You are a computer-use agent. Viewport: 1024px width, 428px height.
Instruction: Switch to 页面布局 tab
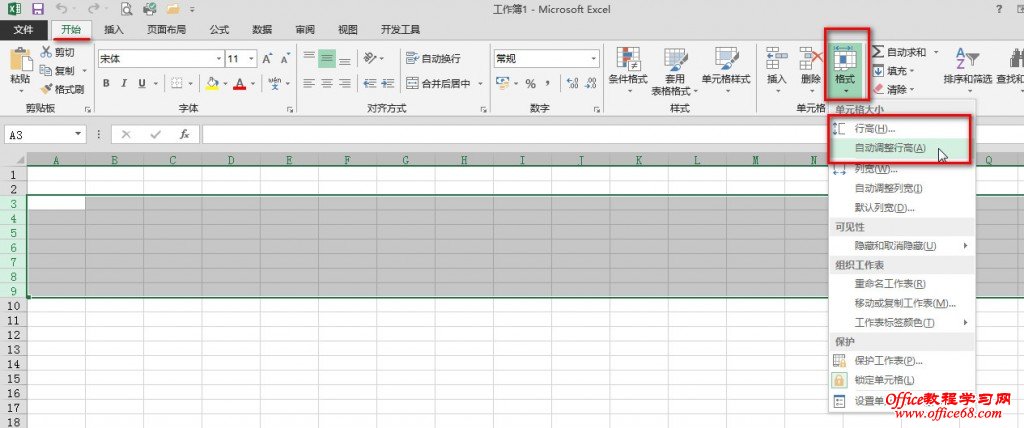pyautogui.click(x=166, y=29)
